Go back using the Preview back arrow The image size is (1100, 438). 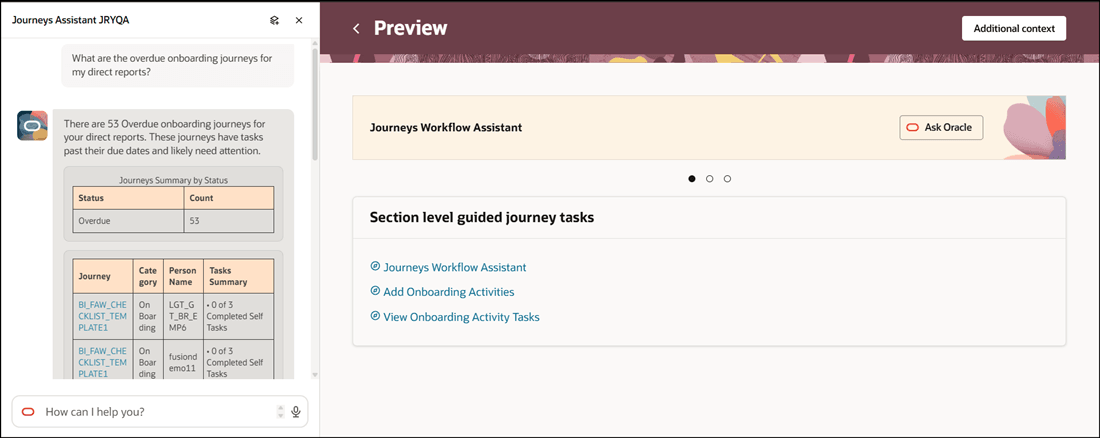coord(356,28)
